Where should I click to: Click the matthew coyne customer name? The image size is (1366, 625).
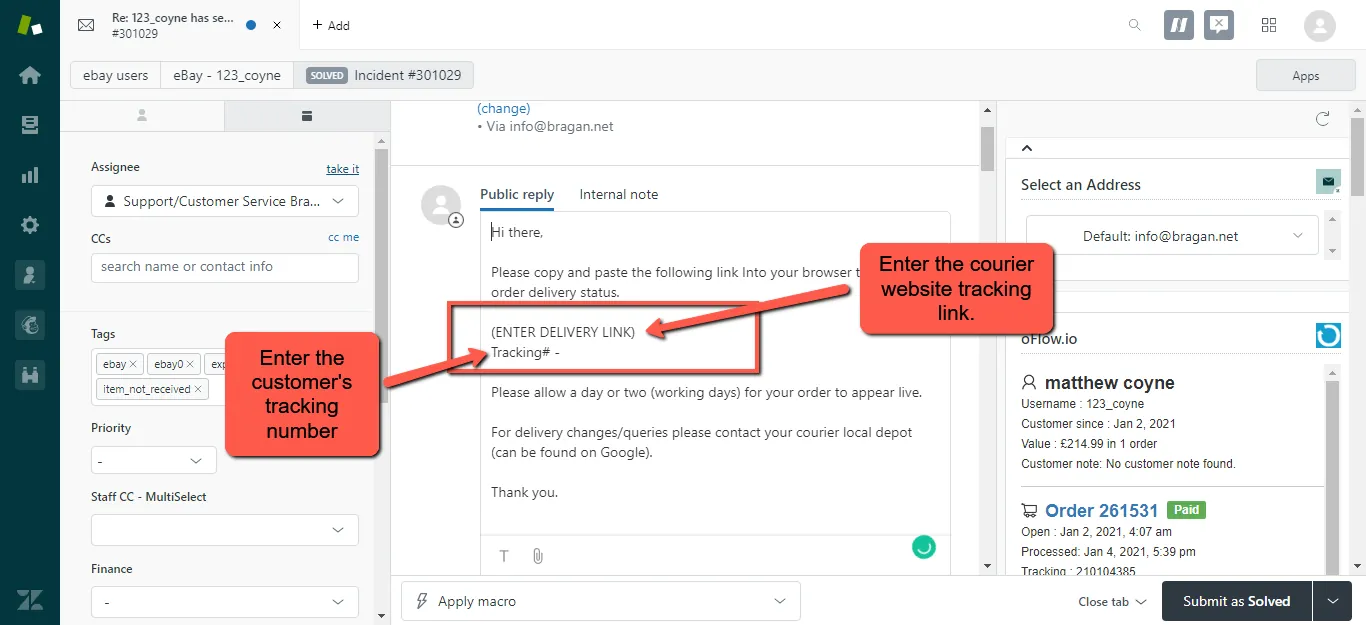pyautogui.click(x=1109, y=383)
